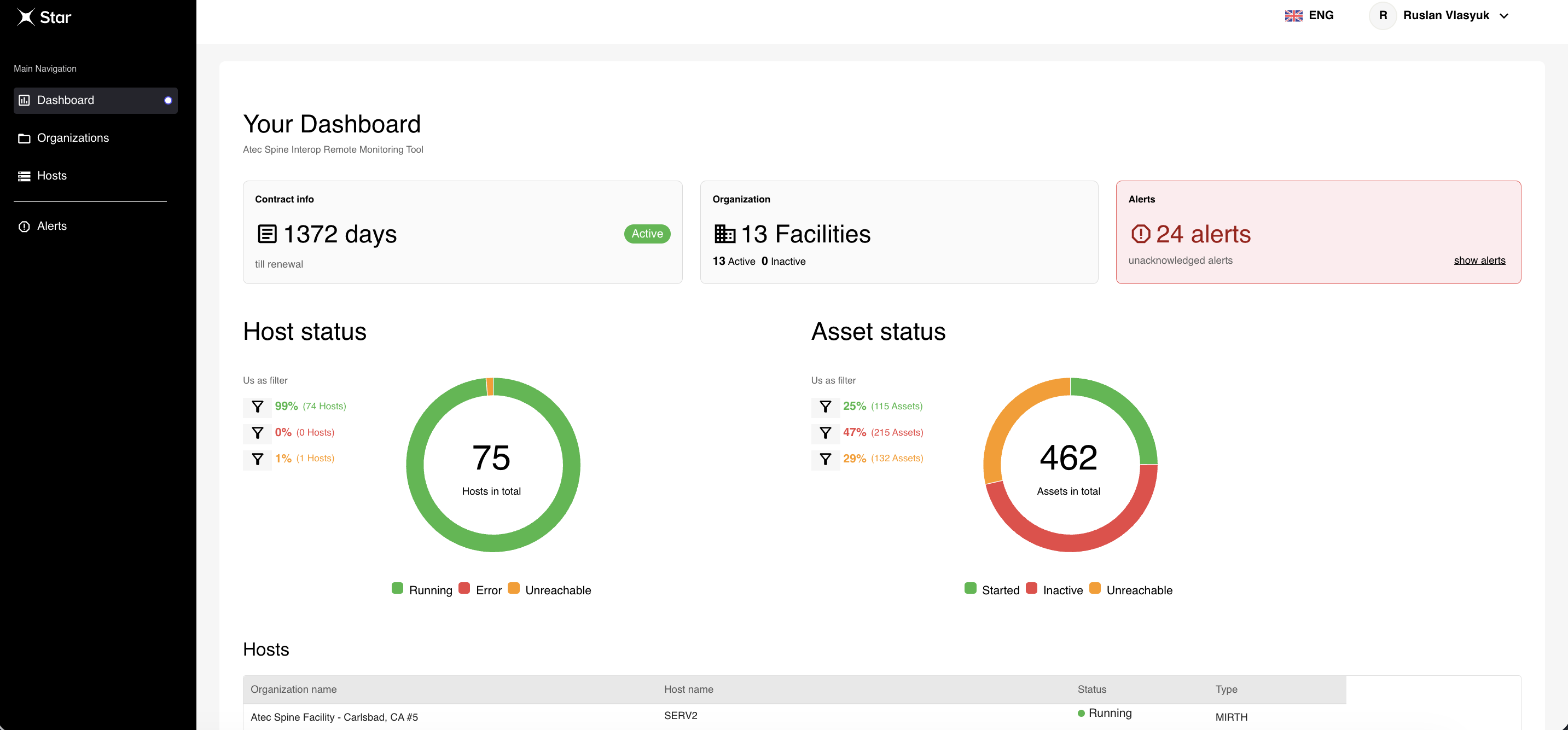Toggle the filter for 47% inactive assets

[x=826, y=433]
